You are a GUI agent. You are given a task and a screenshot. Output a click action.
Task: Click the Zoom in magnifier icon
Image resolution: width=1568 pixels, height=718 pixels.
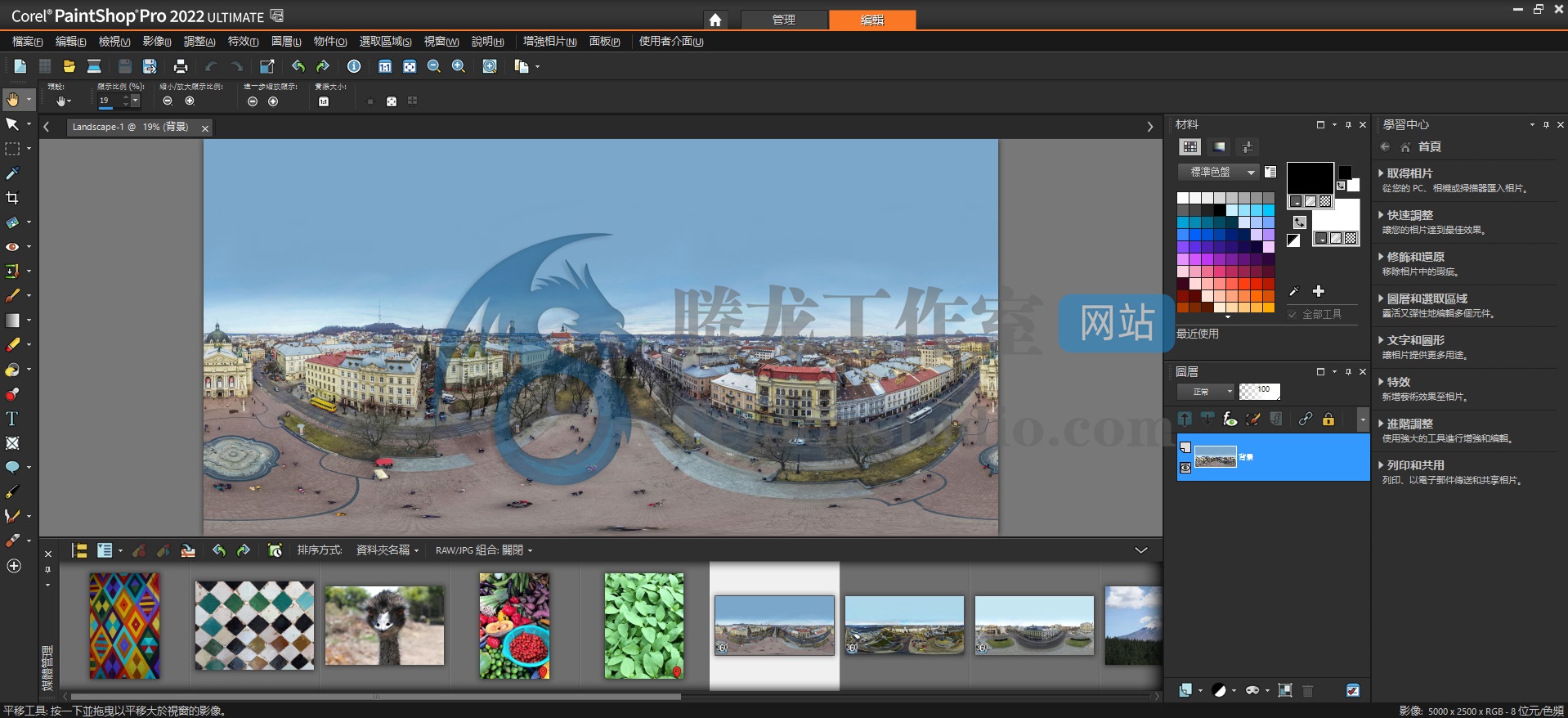(459, 66)
